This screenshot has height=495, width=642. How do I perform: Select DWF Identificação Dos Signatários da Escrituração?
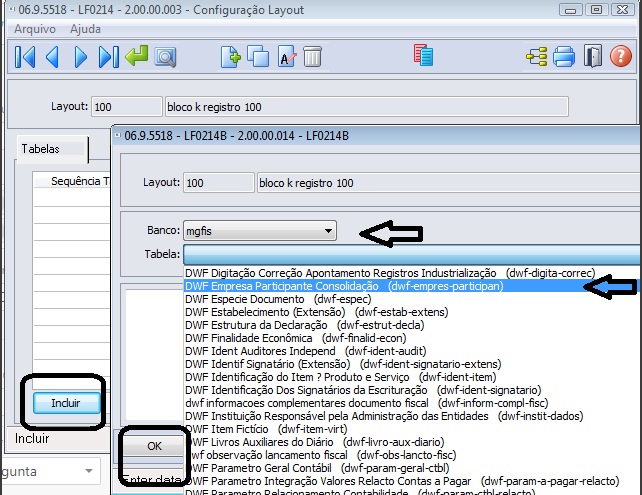pos(411,390)
